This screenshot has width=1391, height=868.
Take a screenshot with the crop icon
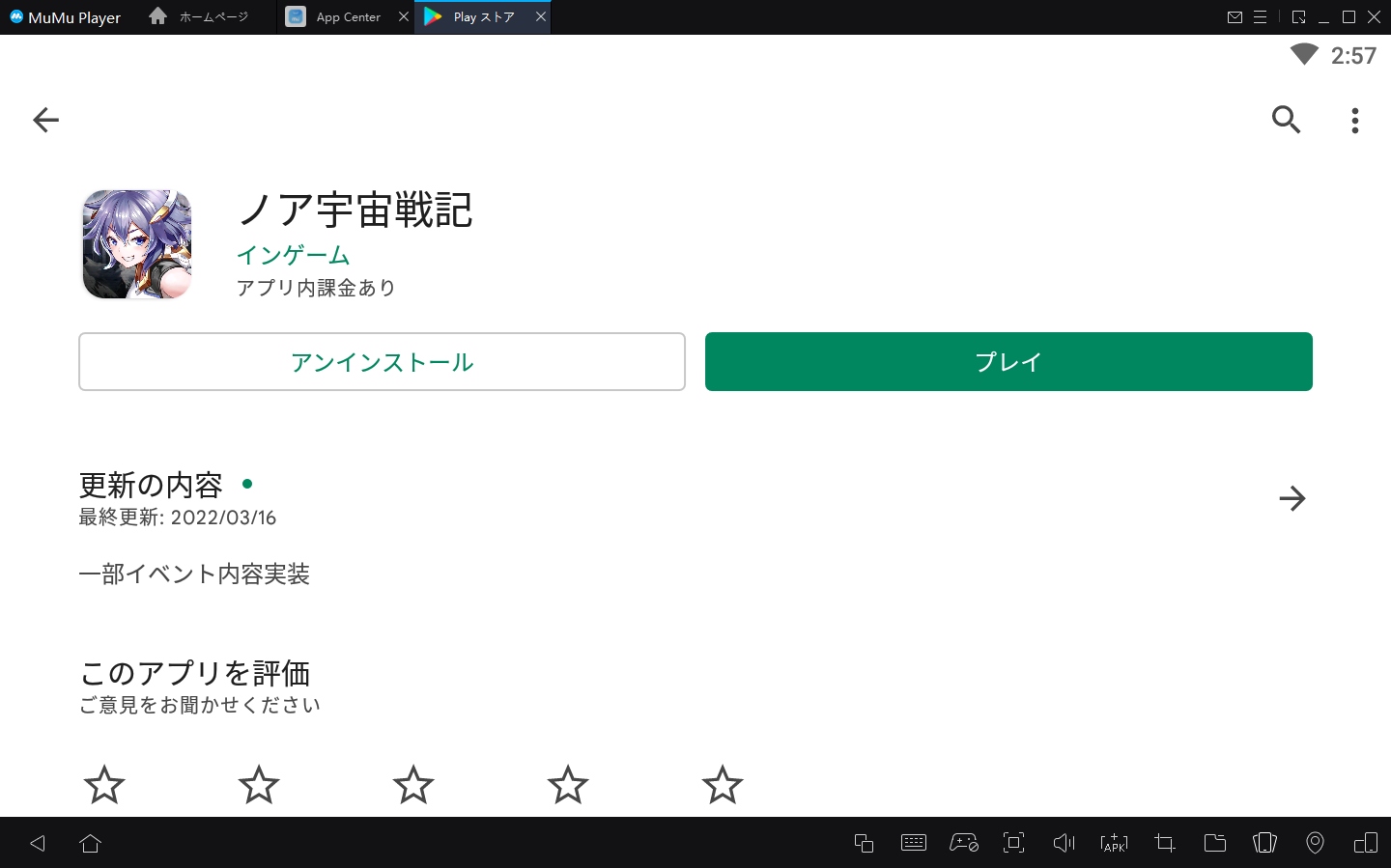tap(1165, 843)
